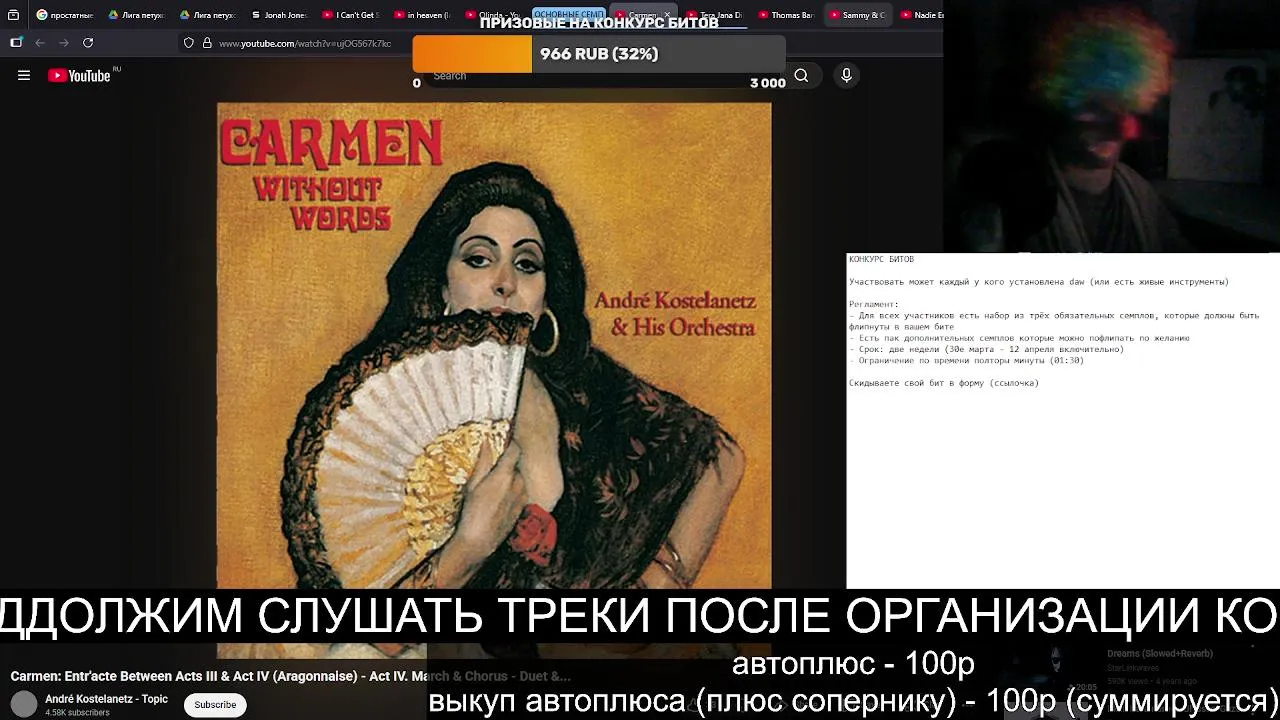Focus the address bar showing youtube.com URL
The image size is (1280, 720).
click(305, 43)
